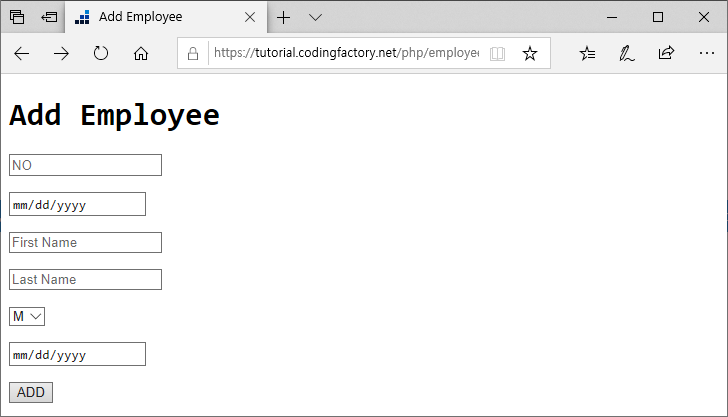
Task: Refresh the Add Employee page
Action: coord(101,53)
